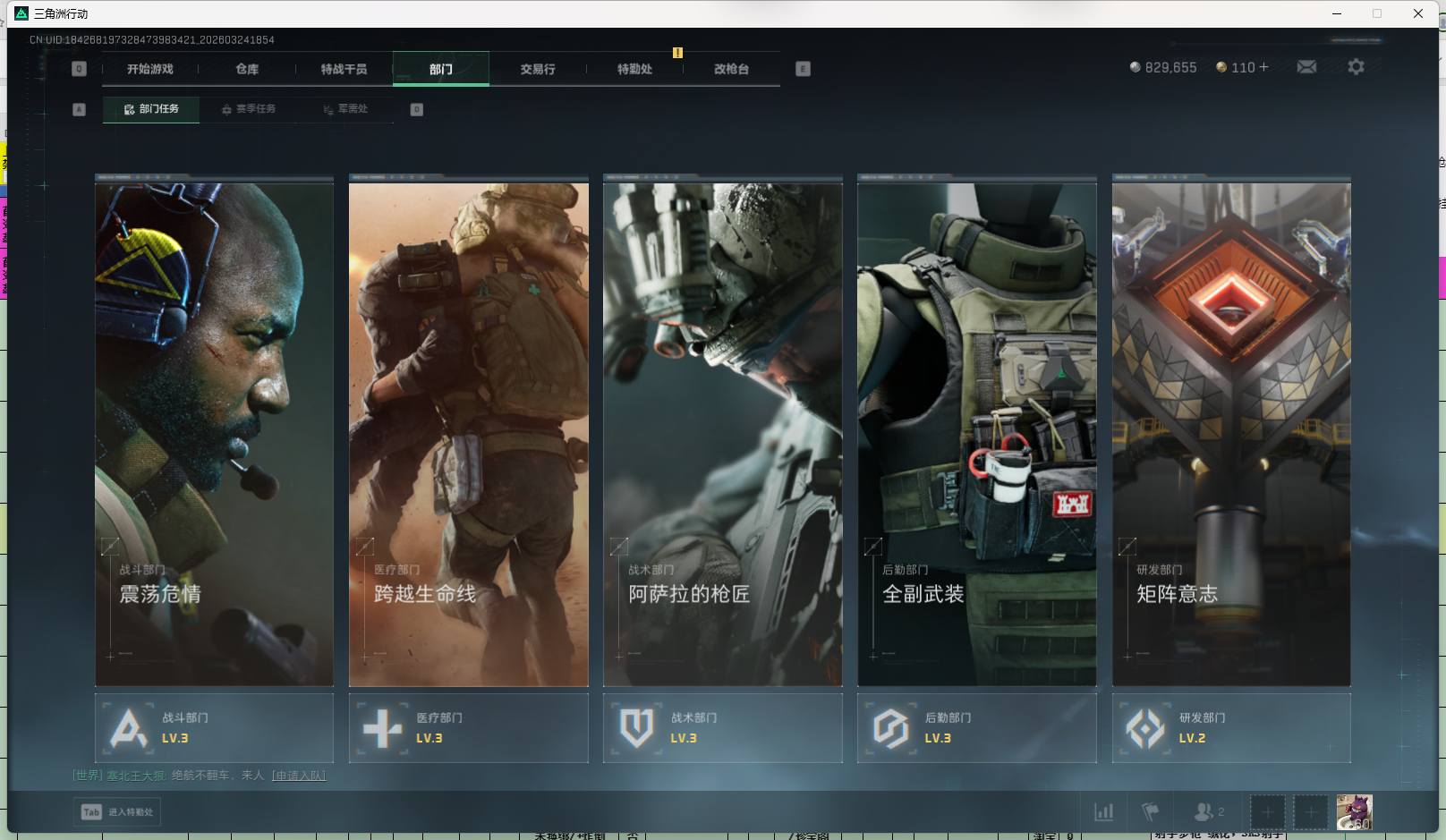
Task: Click the 战术部门 shield icon
Action: coord(636,728)
